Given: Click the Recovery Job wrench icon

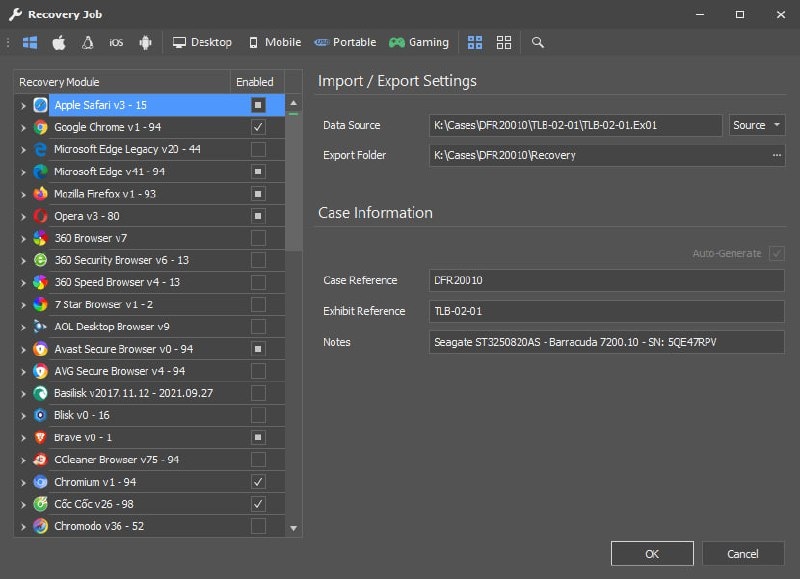Looking at the screenshot, I should point(15,14).
